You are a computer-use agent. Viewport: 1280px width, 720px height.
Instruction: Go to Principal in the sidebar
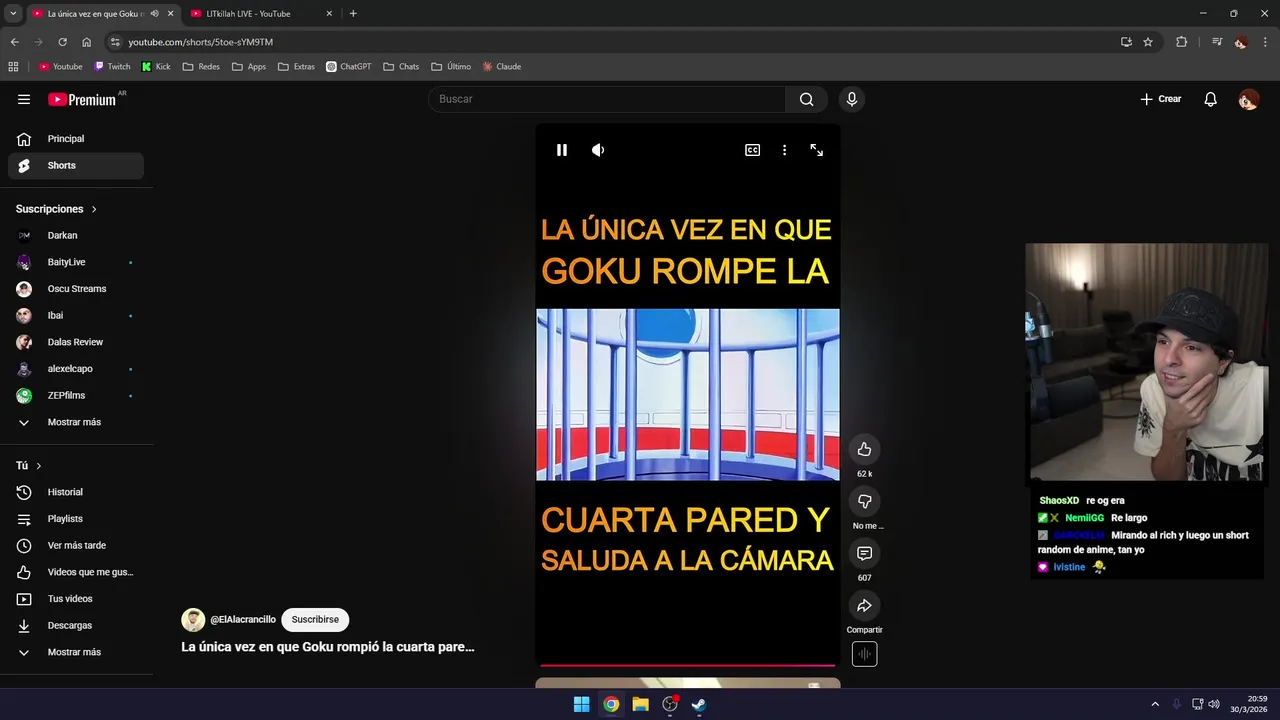(76, 139)
